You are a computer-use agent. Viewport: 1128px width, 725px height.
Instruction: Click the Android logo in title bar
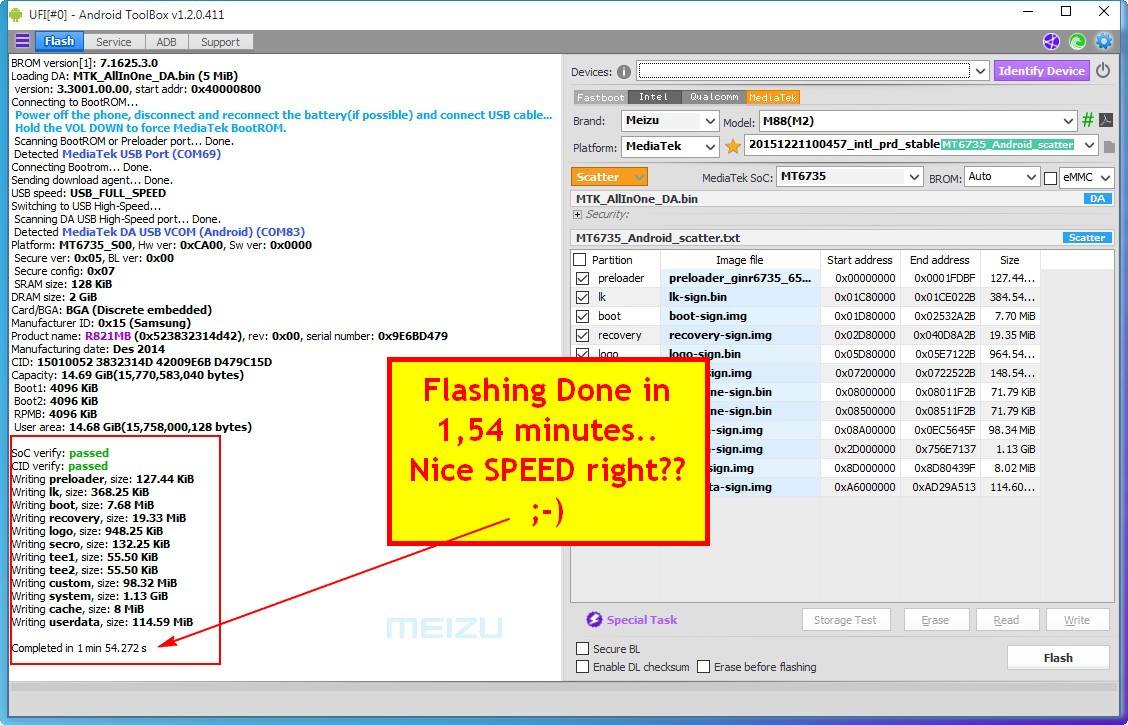coord(16,14)
